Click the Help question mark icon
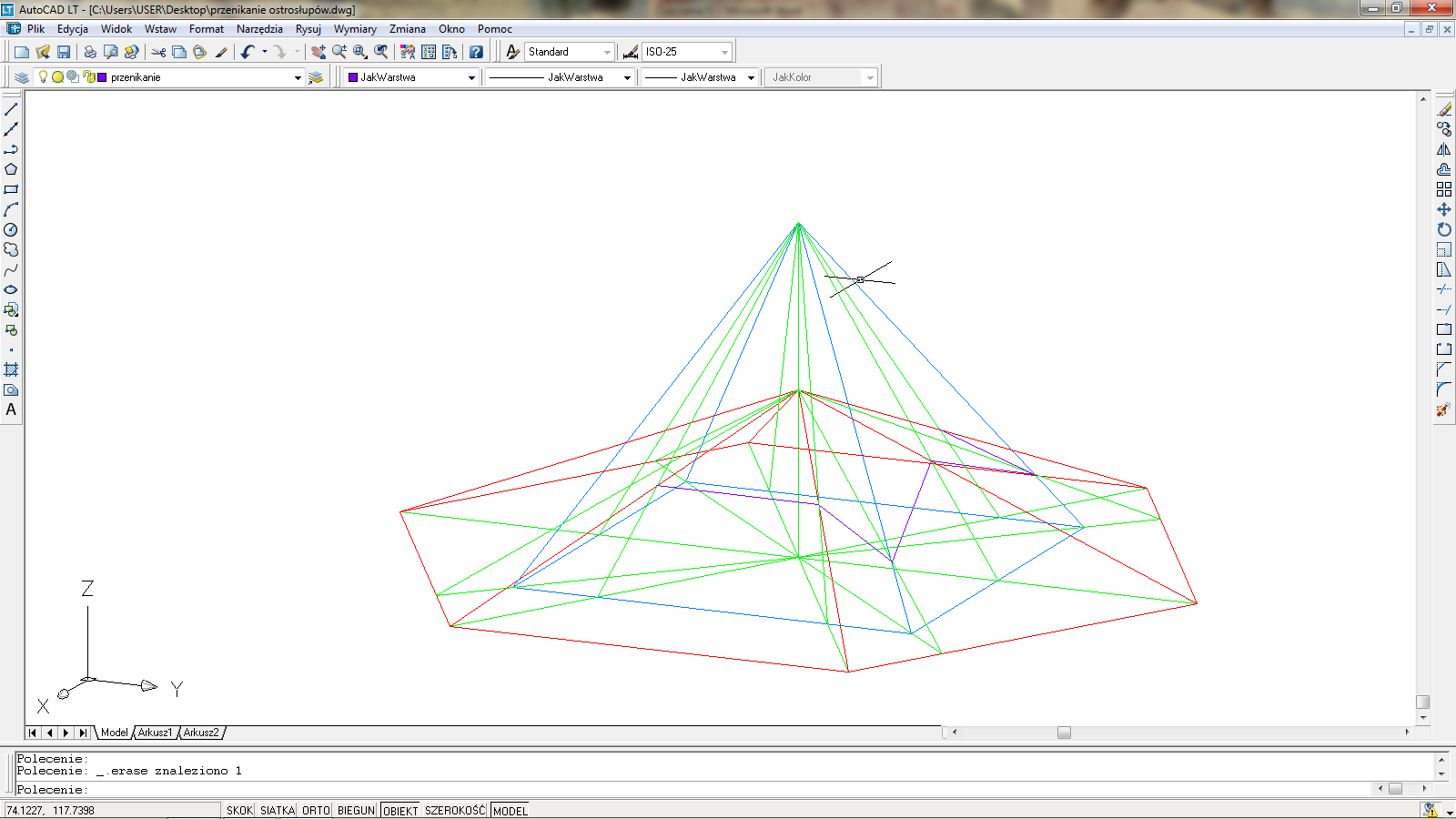The height and width of the screenshot is (819, 1456). coord(476,52)
